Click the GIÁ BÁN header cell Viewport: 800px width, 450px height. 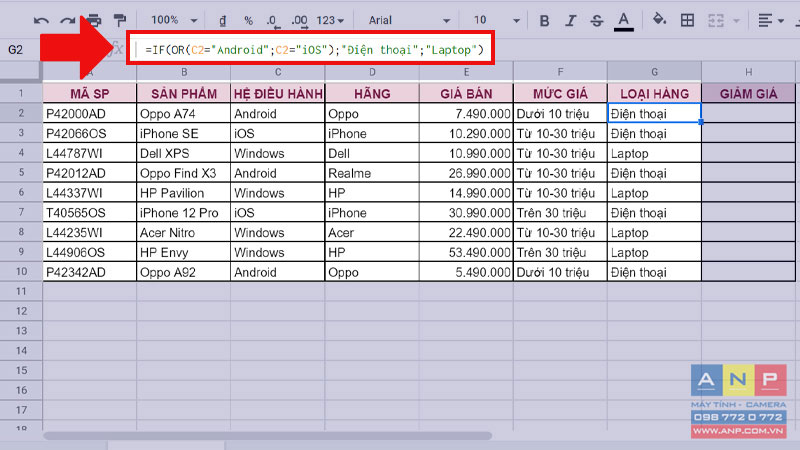point(466,94)
